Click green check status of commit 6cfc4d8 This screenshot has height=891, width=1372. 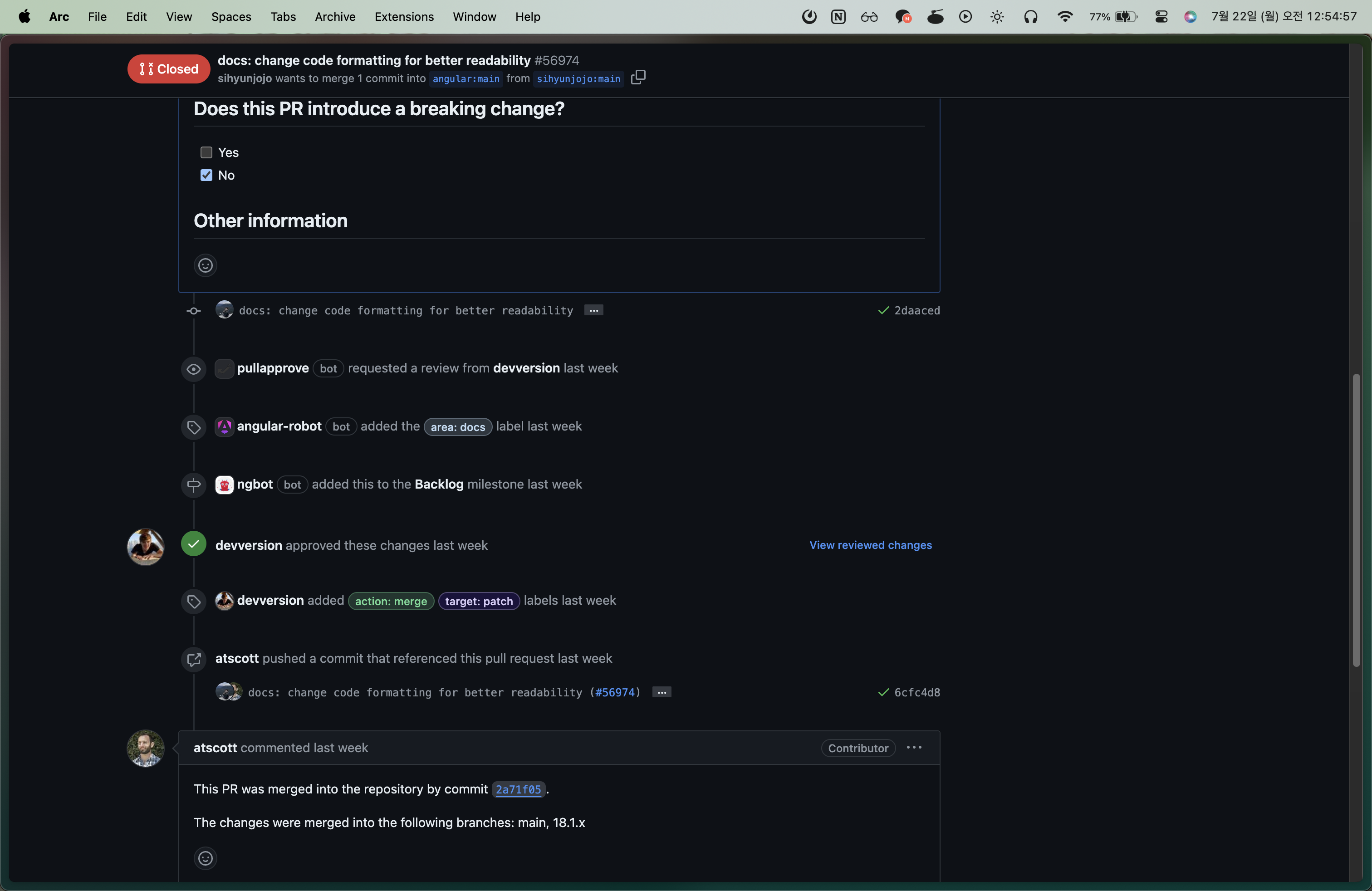(x=883, y=692)
